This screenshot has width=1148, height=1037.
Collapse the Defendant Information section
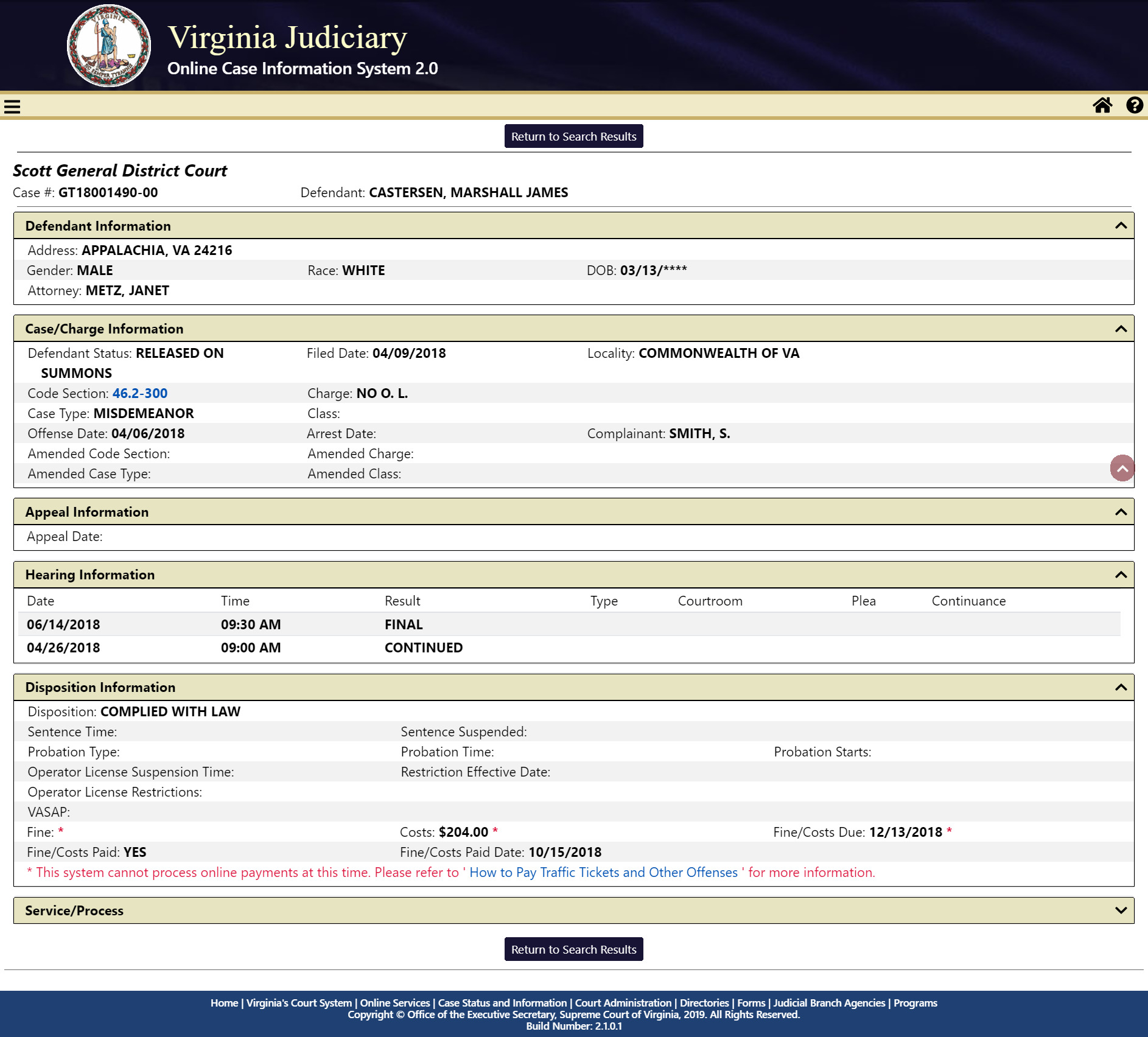click(1121, 226)
